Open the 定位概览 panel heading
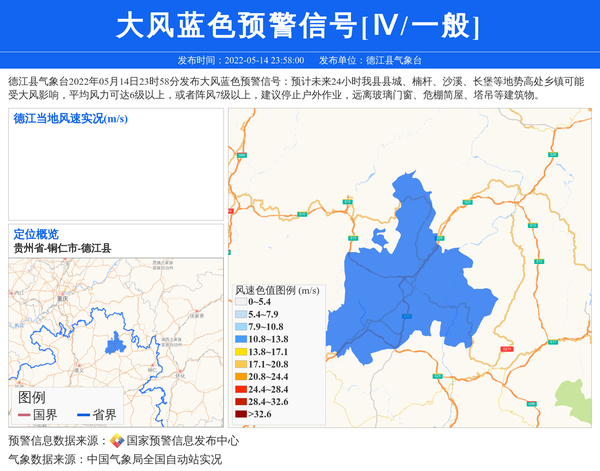This screenshot has width=600, height=471. [36, 234]
